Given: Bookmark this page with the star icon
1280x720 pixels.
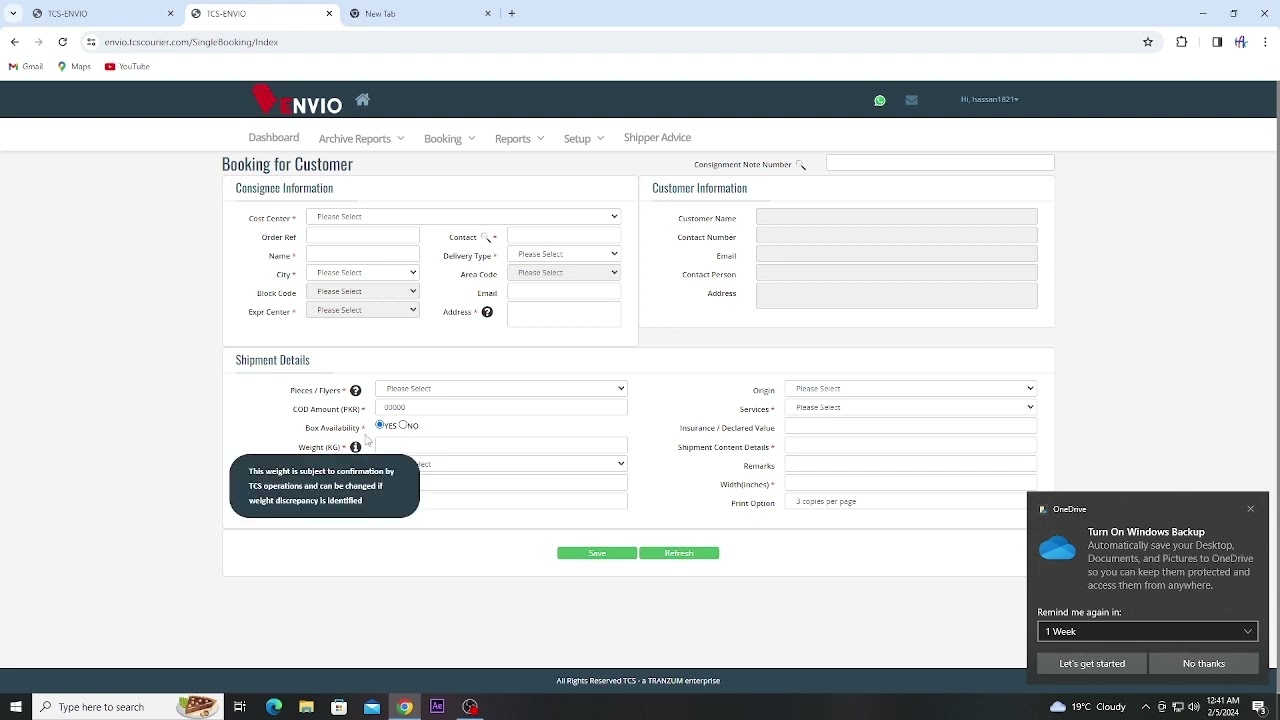Looking at the screenshot, I should click(1148, 42).
